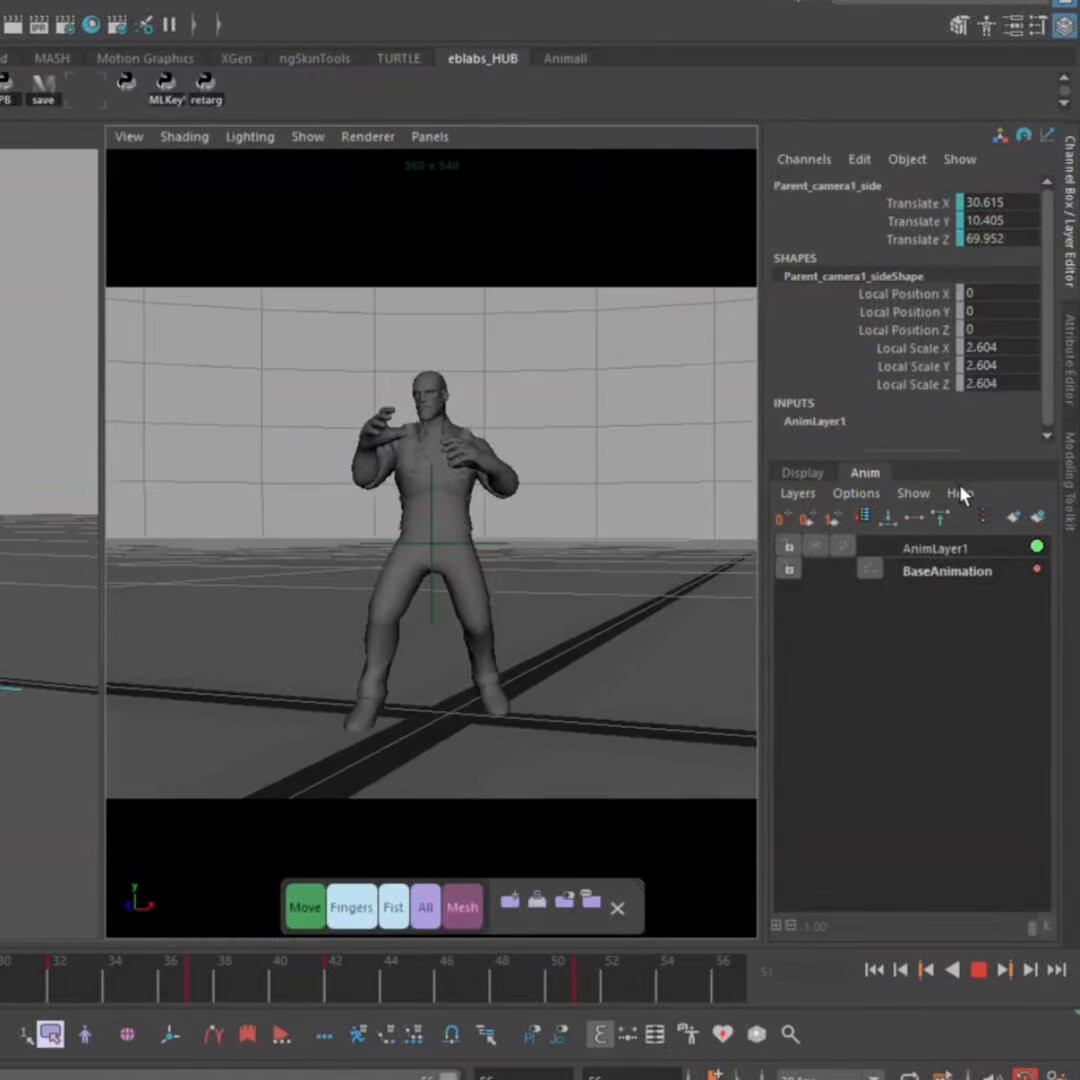The height and width of the screenshot is (1080, 1080).
Task: Switch to the Display layer tab
Action: click(802, 473)
